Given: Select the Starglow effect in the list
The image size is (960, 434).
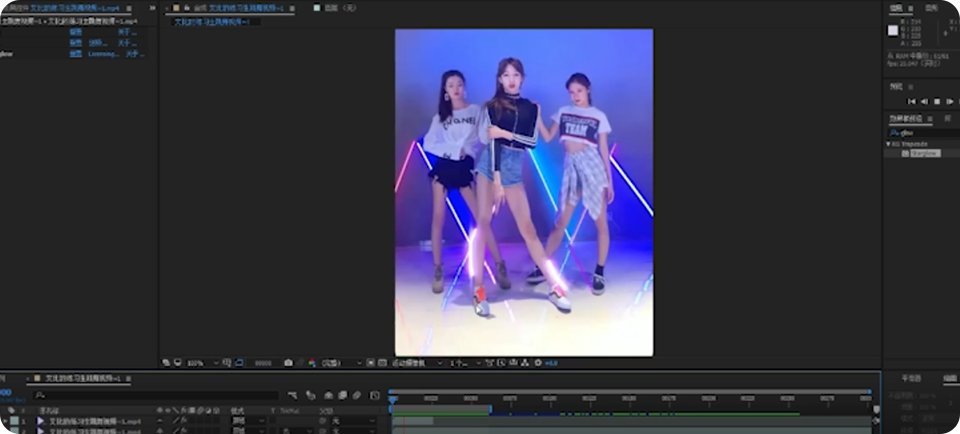Looking at the screenshot, I should click(x=924, y=154).
